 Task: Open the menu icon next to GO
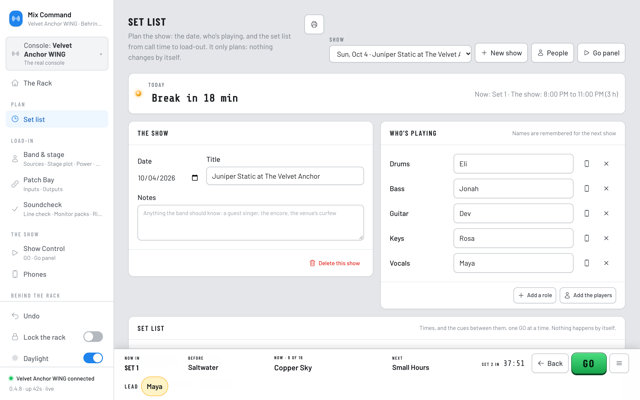pos(619,363)
